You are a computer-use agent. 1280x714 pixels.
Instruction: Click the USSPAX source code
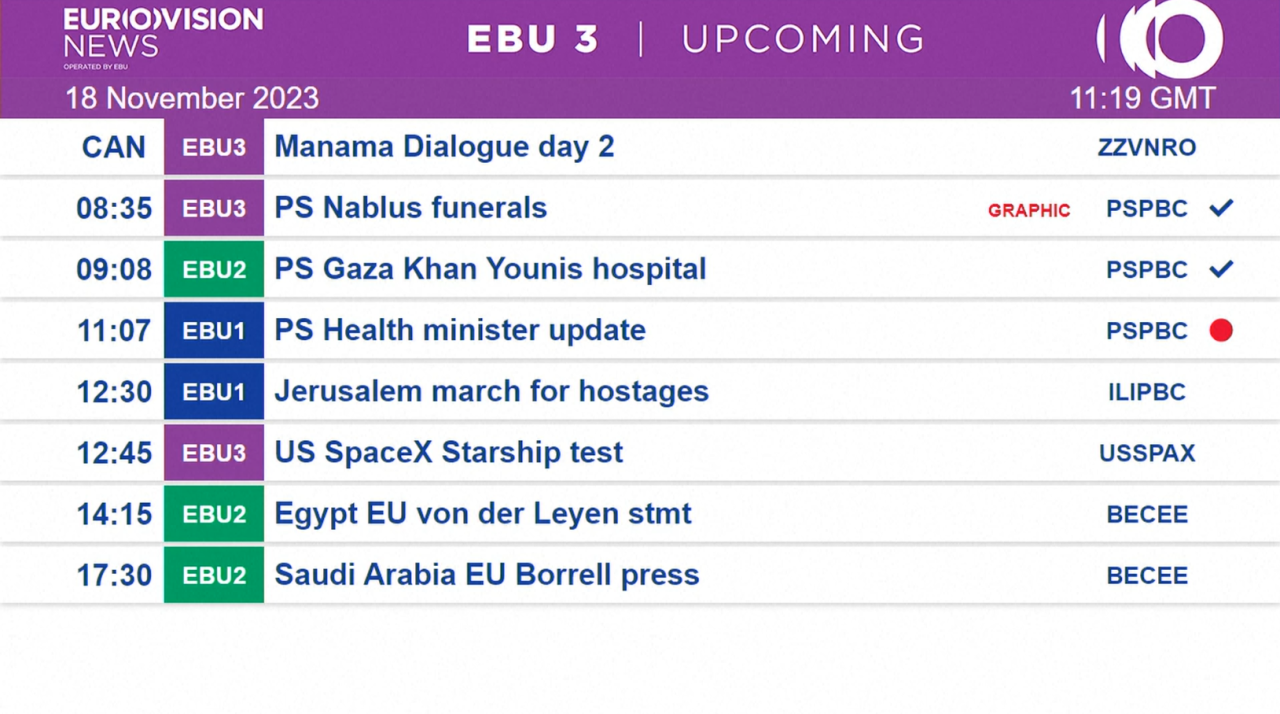pyautogui.click(x=1147, y=453)
